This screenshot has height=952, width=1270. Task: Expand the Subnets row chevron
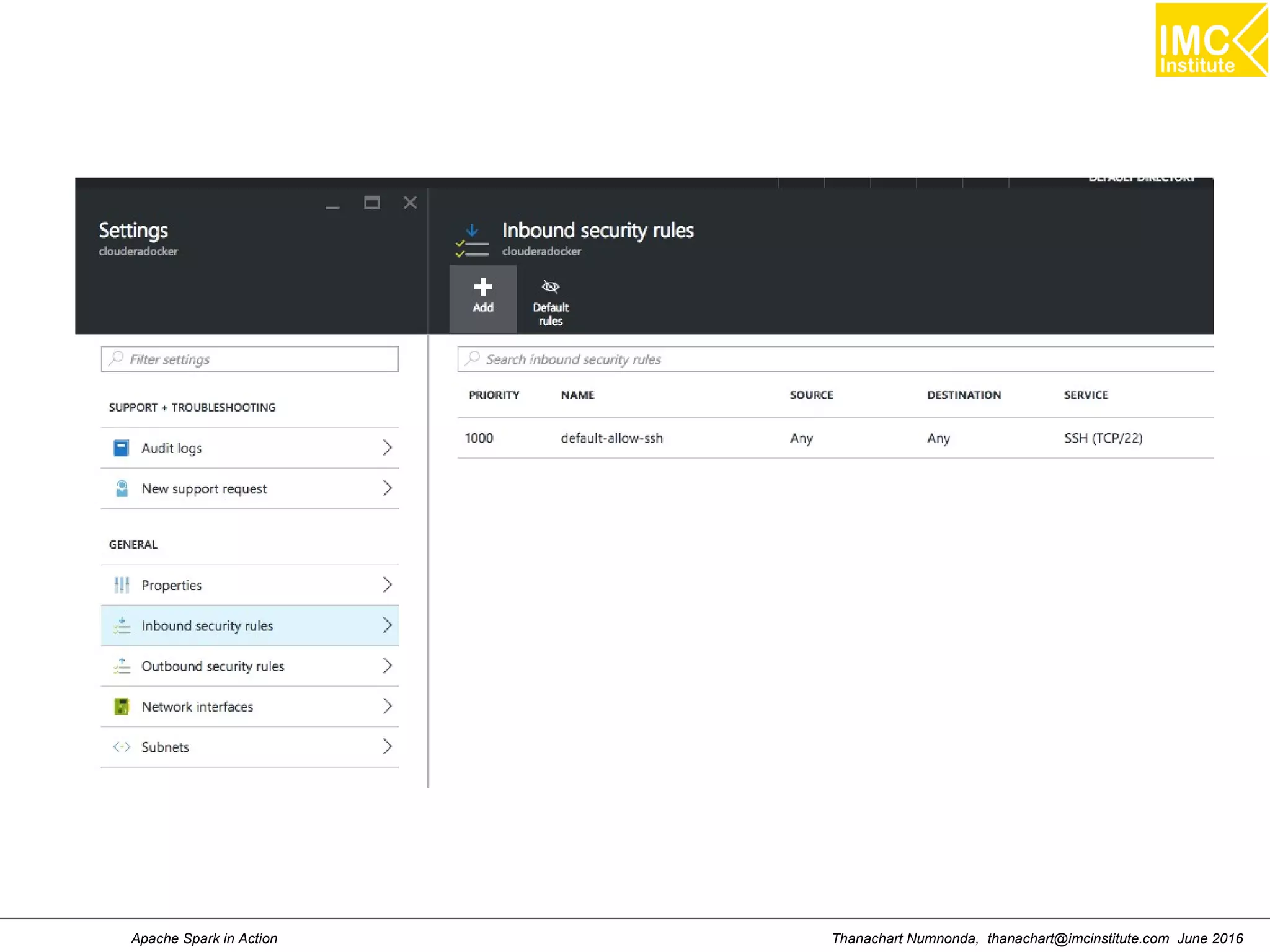tap(387, 747)
